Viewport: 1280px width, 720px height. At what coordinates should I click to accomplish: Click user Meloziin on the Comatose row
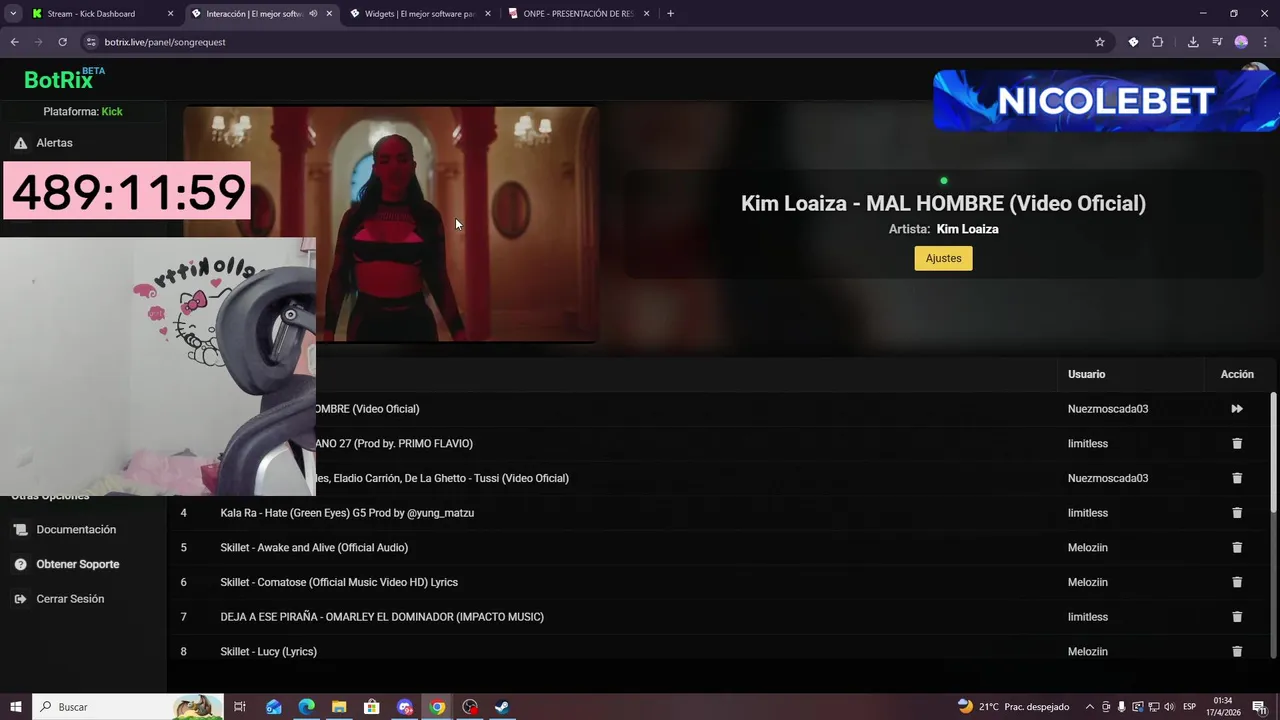[x=1087, y=582]
